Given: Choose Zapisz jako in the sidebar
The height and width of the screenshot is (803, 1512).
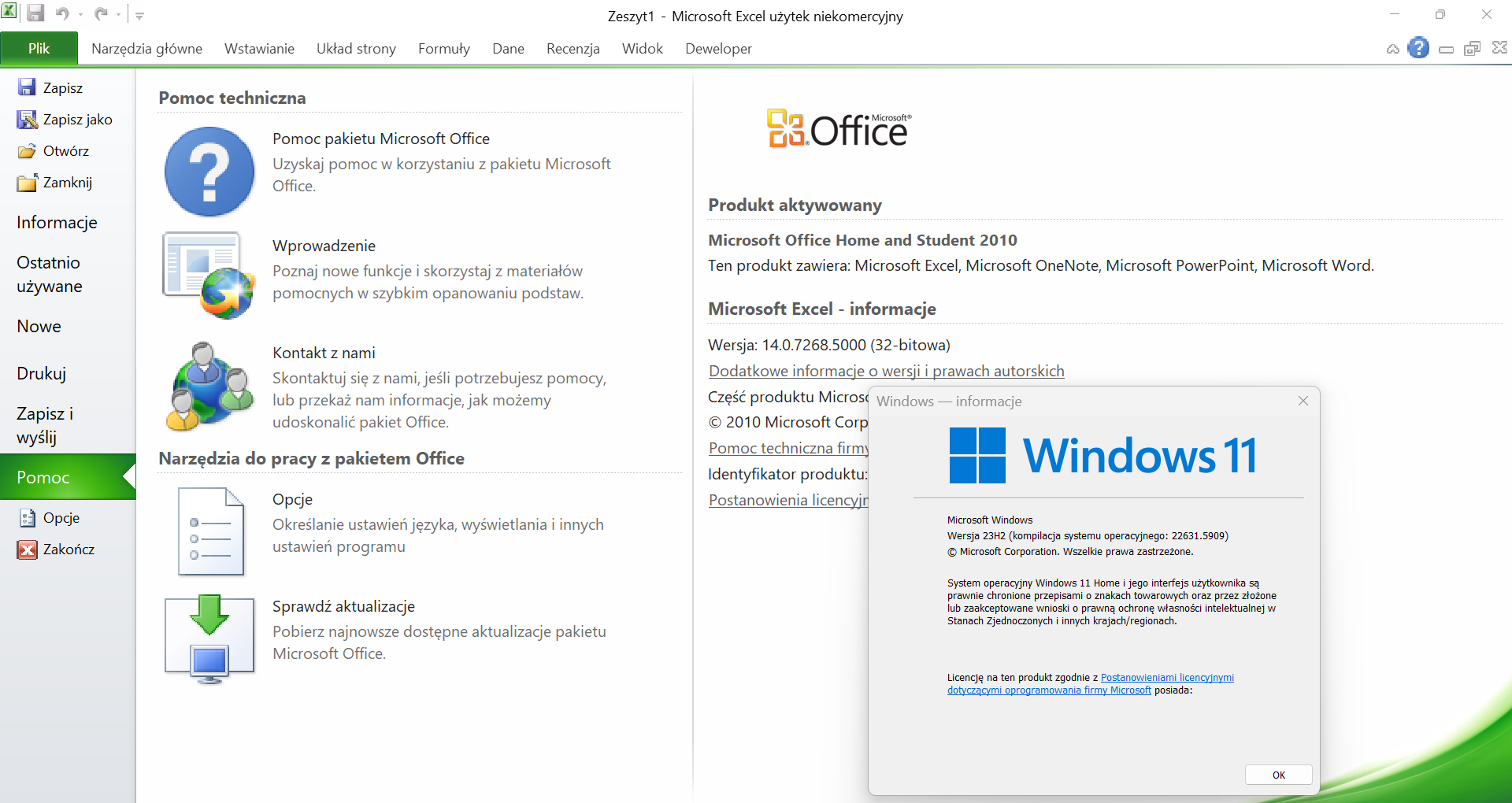Looking at the screenshot, I should pyautogui.click(x=65, y=119).
